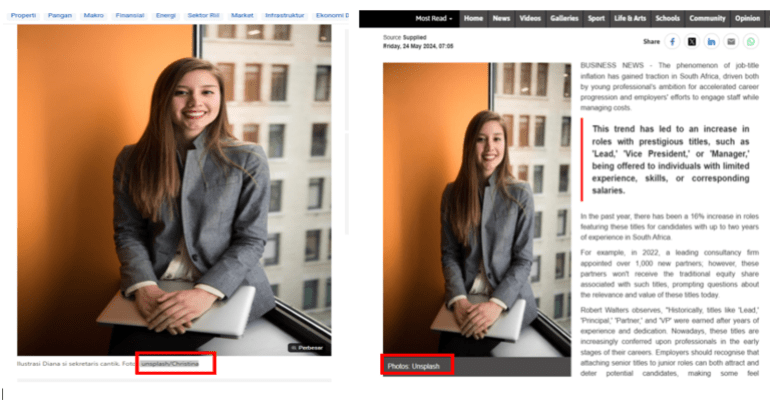Open the Life & Arts section
Image resolution: width=770 pixels, height=406 pixels.
pos(629,18)
